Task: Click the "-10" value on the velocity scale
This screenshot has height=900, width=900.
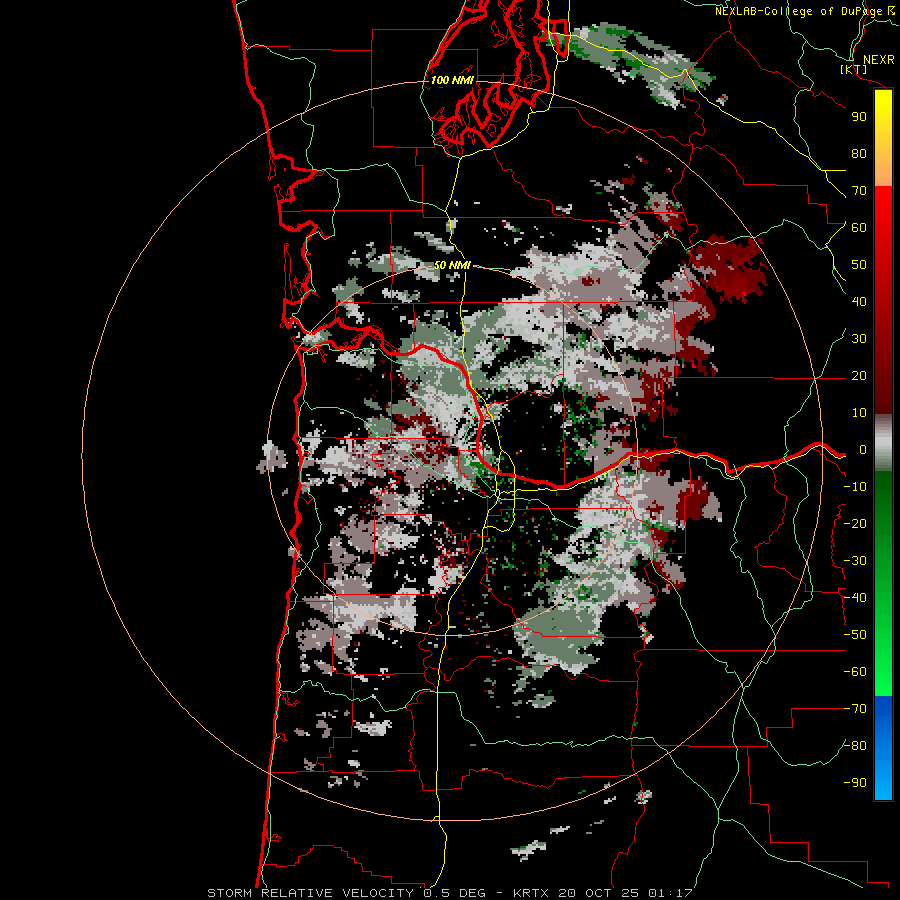Action: coord(855,487)
